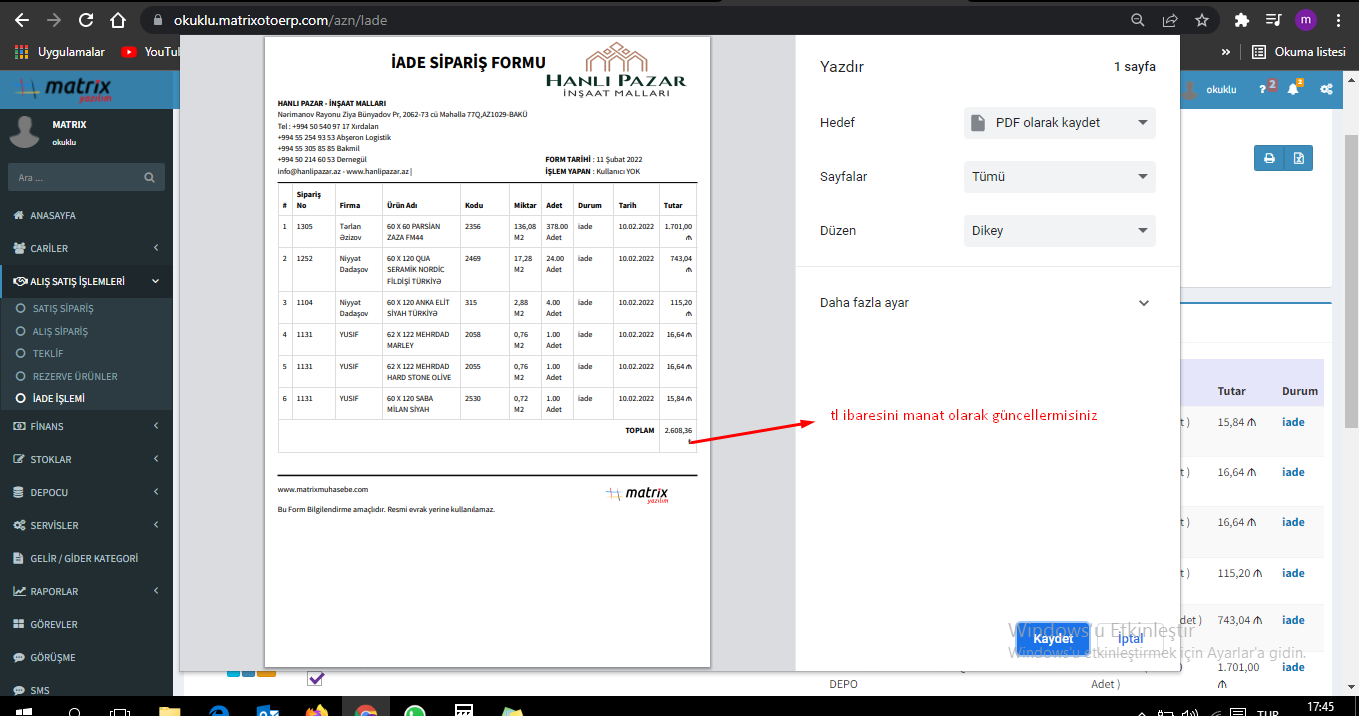Click the search magnifier in sidebar

point(149,178)
